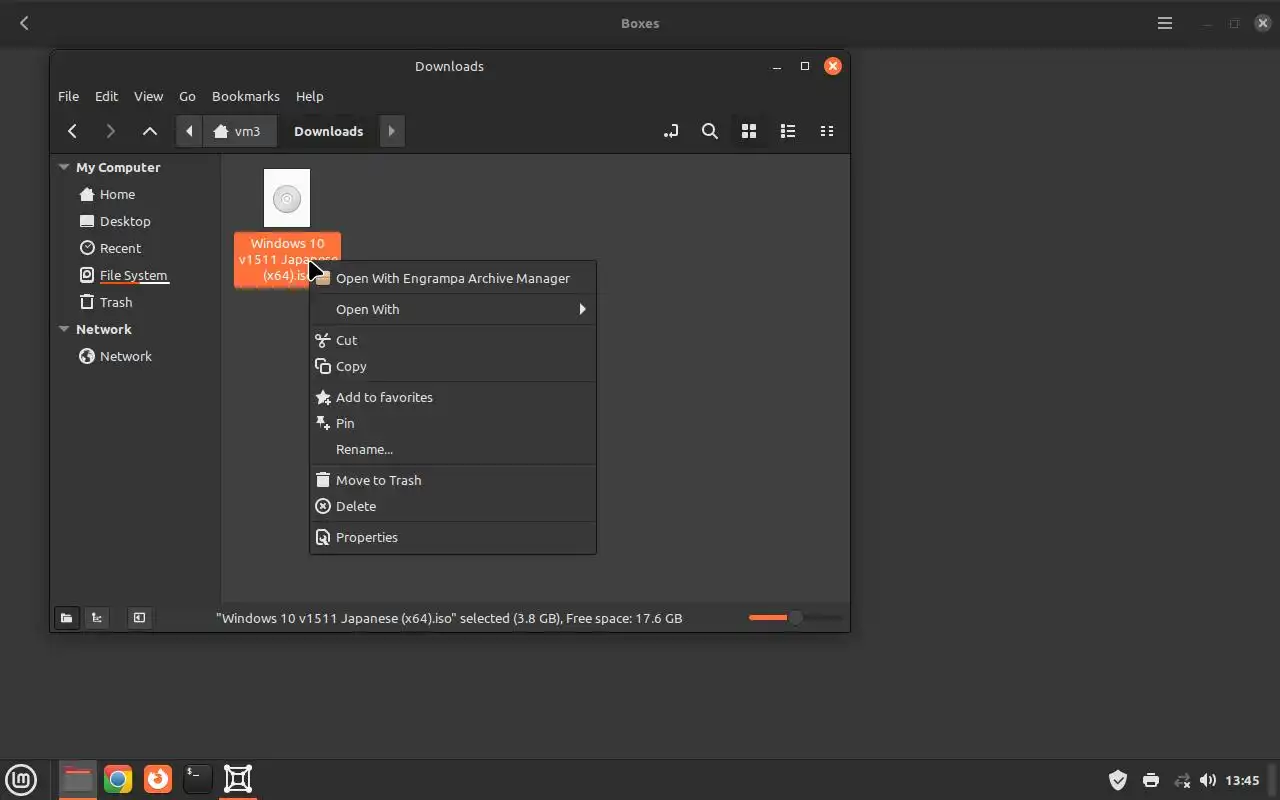Launch Chrome from the panel

point(118,779)
